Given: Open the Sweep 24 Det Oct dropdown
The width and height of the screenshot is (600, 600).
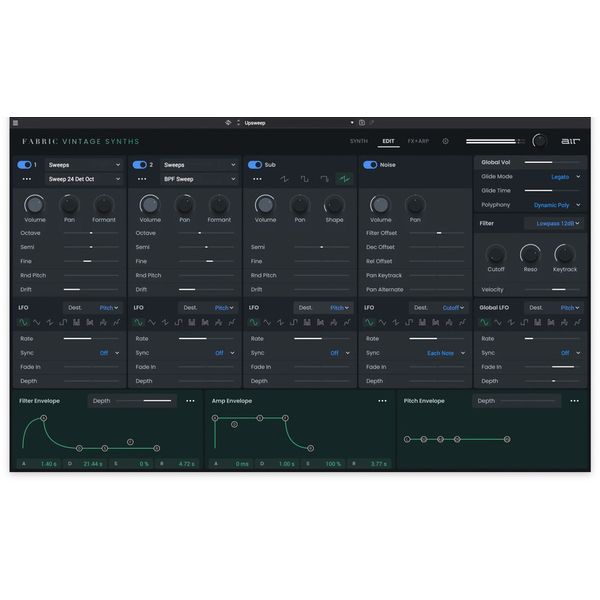Looking at the screenshot, I should [84, 179].
